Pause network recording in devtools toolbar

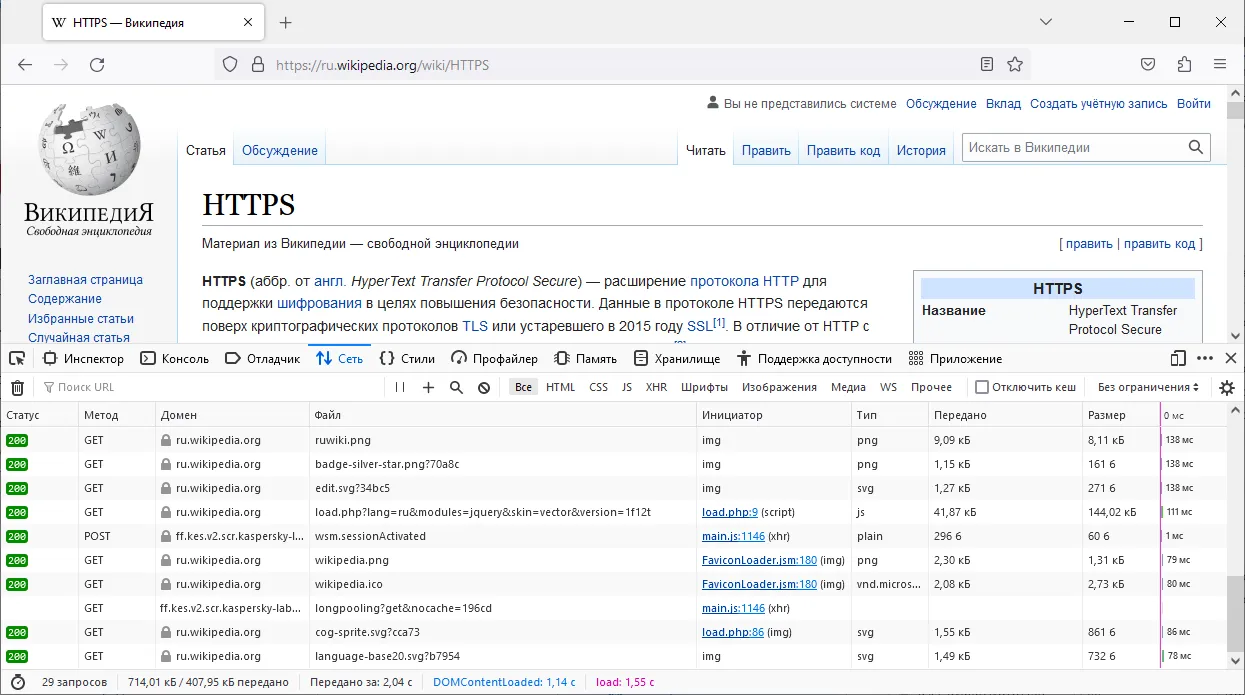pos(400,387)
